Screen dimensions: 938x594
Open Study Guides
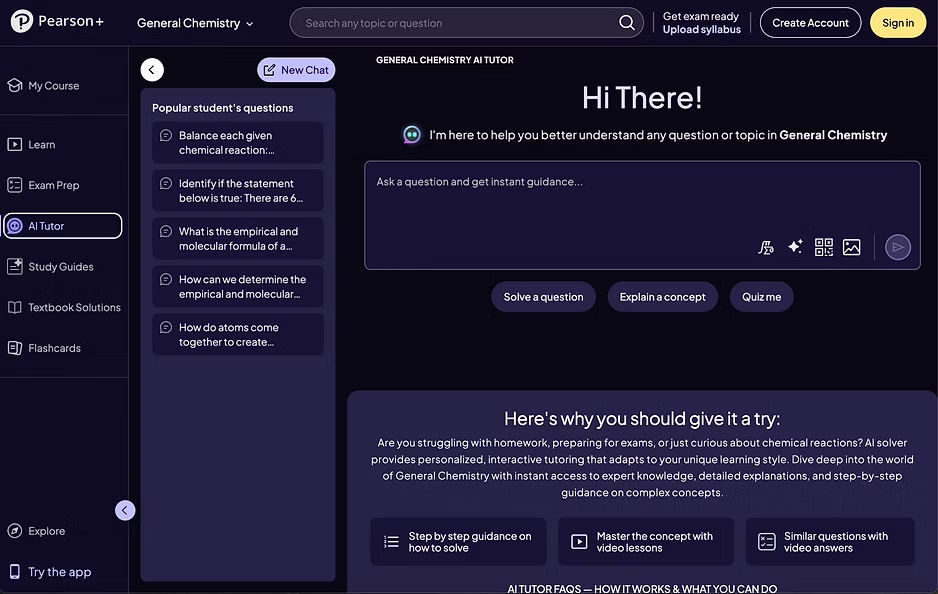click(x=50, y=266)
